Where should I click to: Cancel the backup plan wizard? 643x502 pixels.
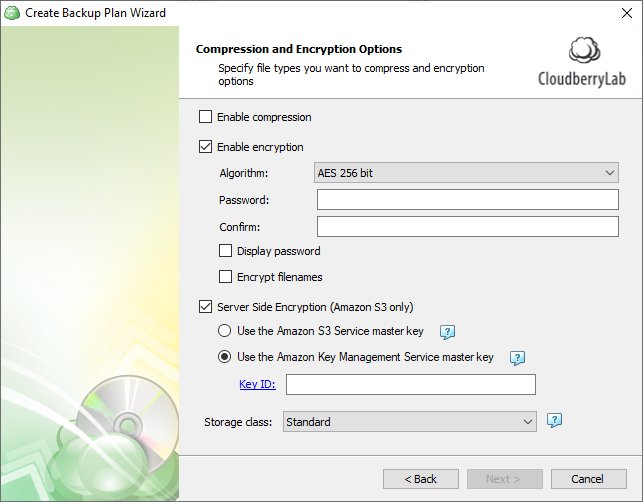point(588,479)
